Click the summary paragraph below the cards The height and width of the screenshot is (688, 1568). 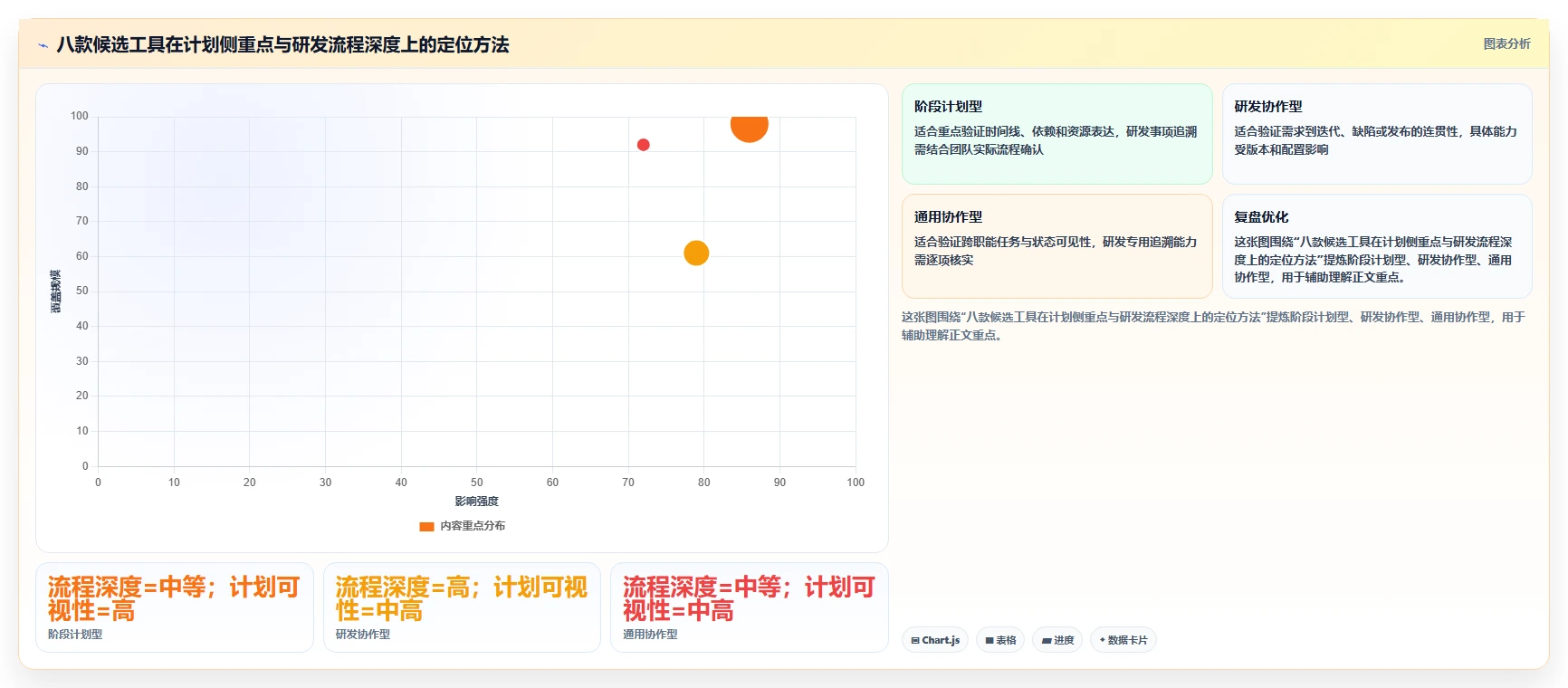point(1213,326)
